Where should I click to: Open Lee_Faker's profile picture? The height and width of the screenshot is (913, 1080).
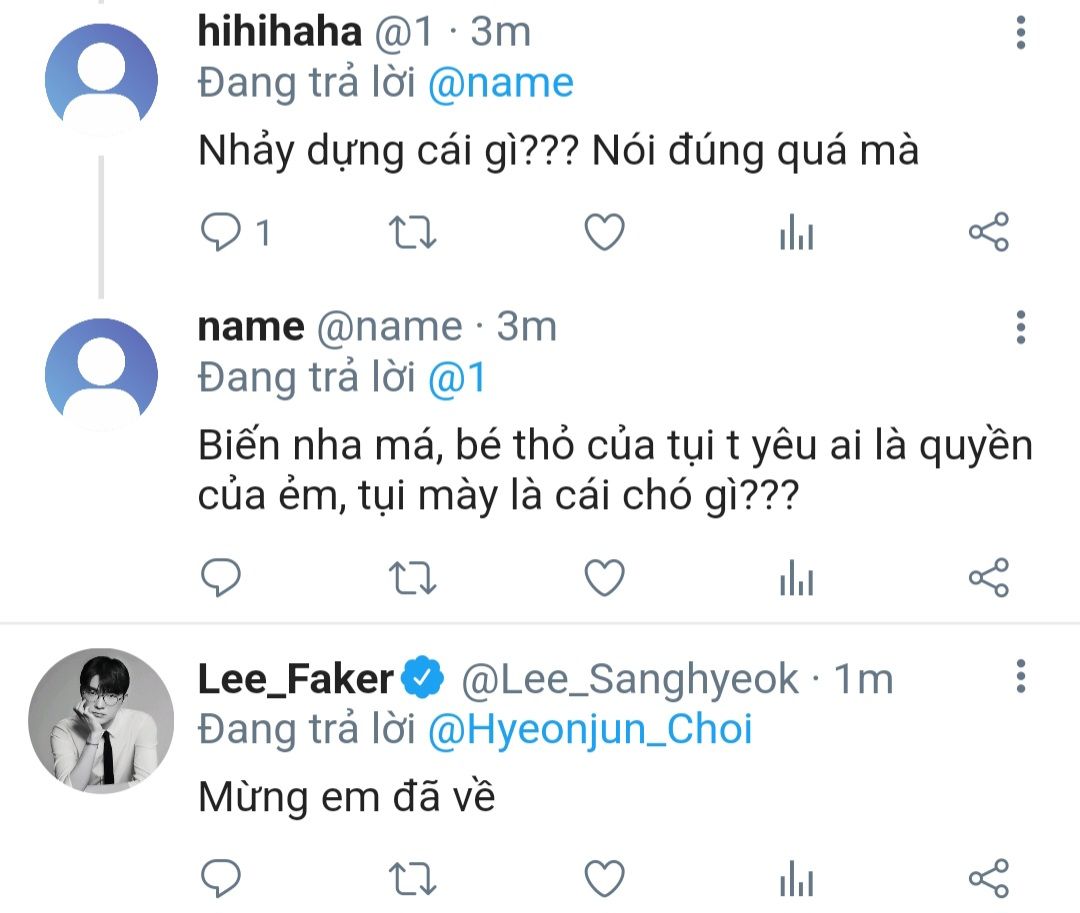pos(101,720)
